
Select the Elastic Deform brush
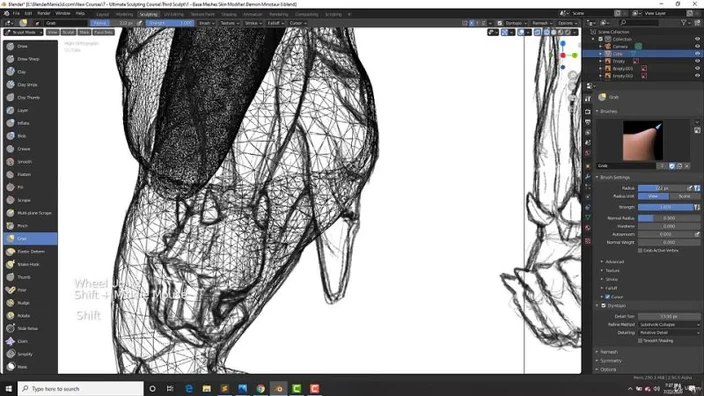(30, 251)
